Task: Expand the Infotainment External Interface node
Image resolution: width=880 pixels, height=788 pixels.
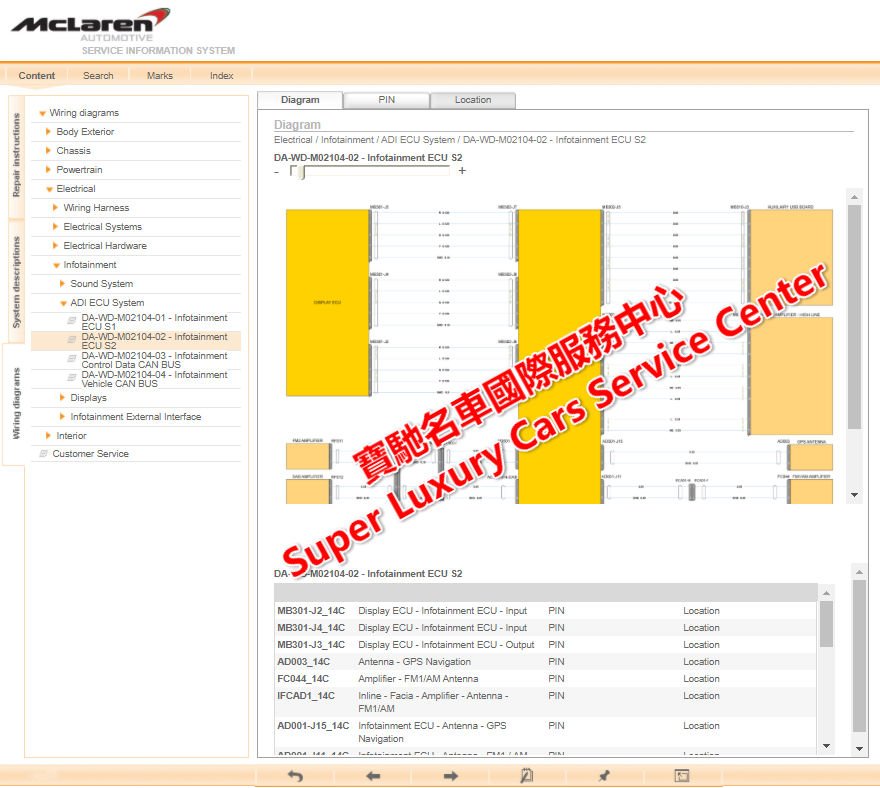Action: pyautogui.click(x=62, y=416)
